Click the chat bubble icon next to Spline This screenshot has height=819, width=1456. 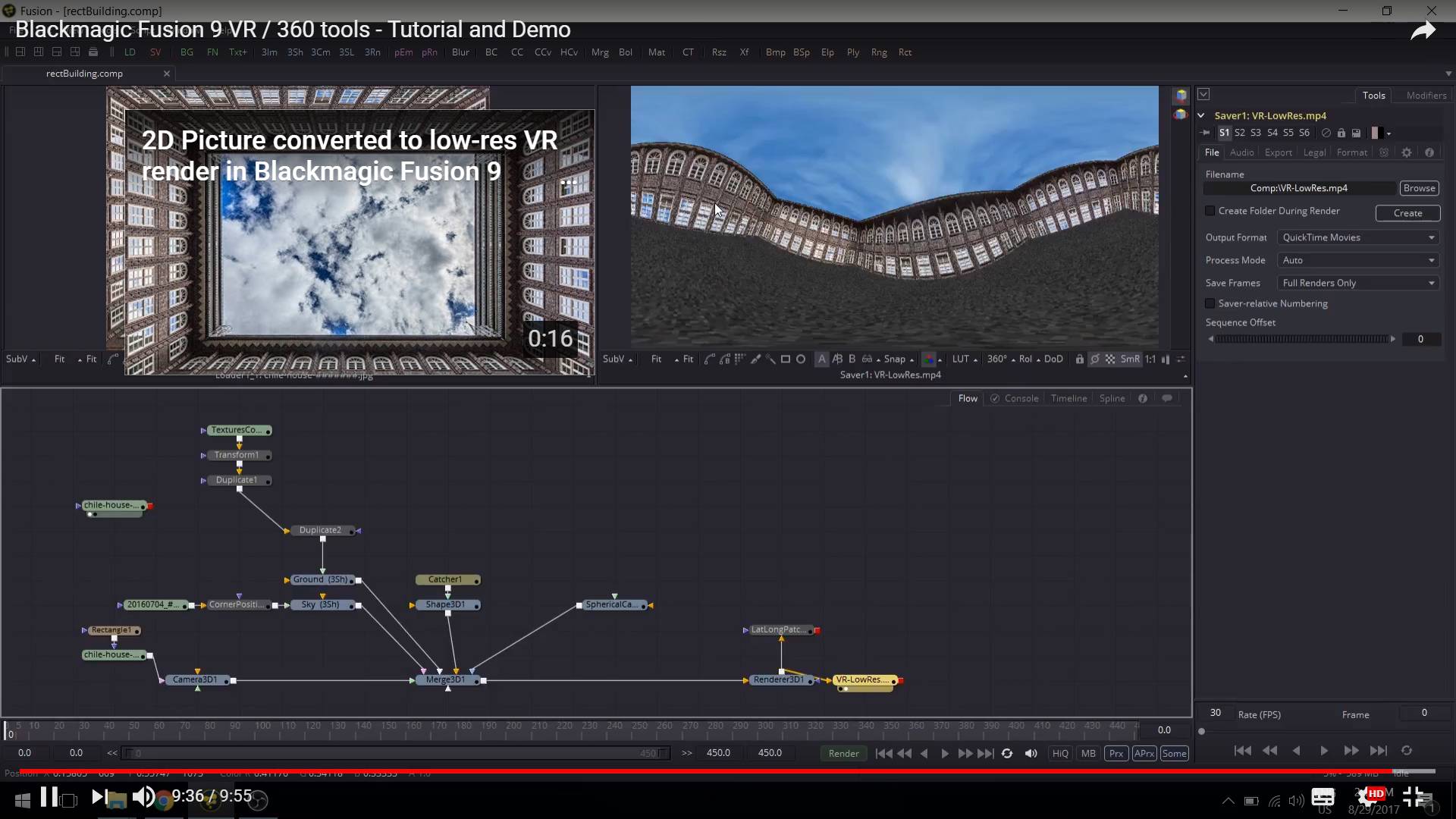[1167, 398]
